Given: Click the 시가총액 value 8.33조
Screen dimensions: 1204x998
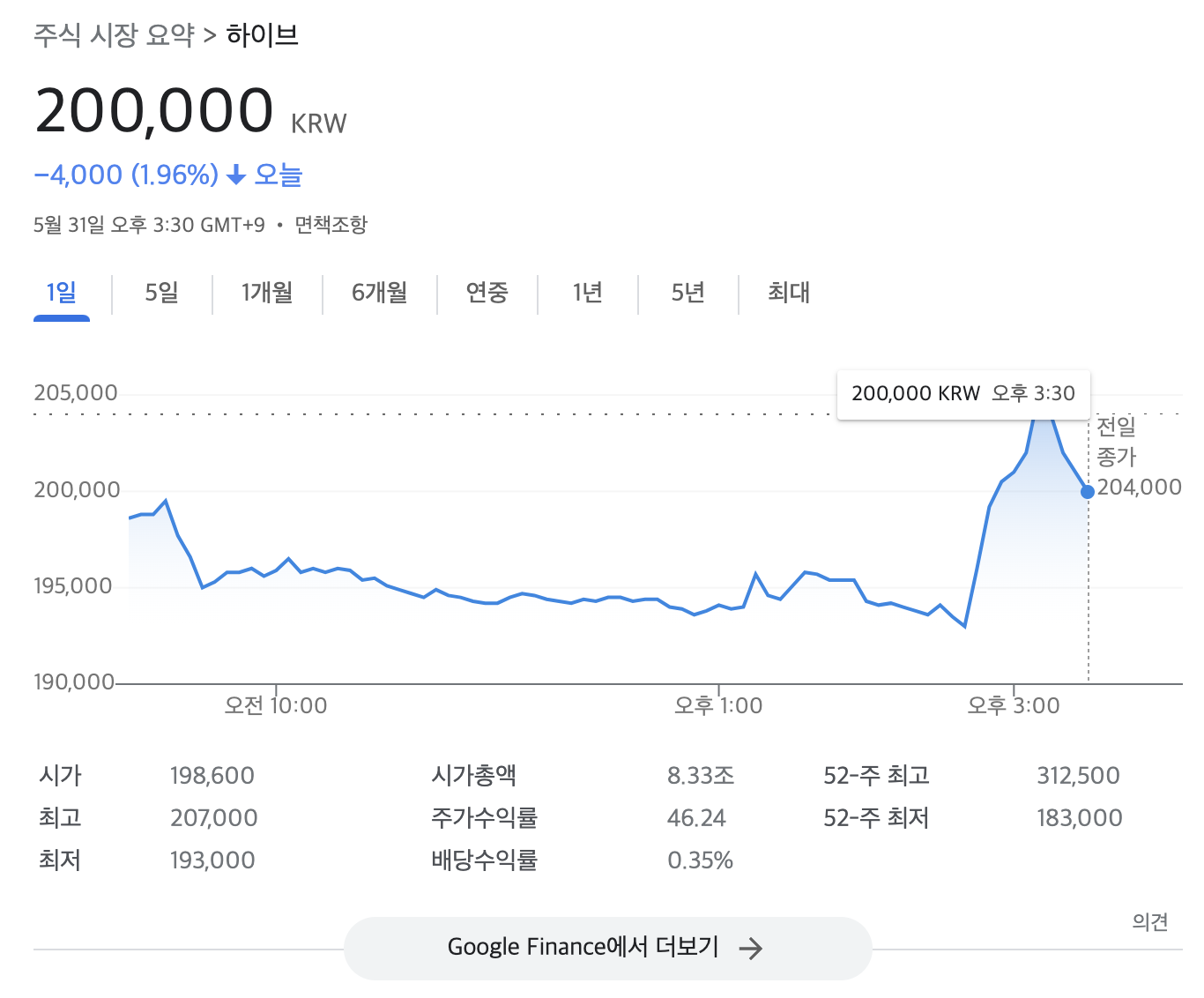Looking at the screenshot, I should point(701,776).
